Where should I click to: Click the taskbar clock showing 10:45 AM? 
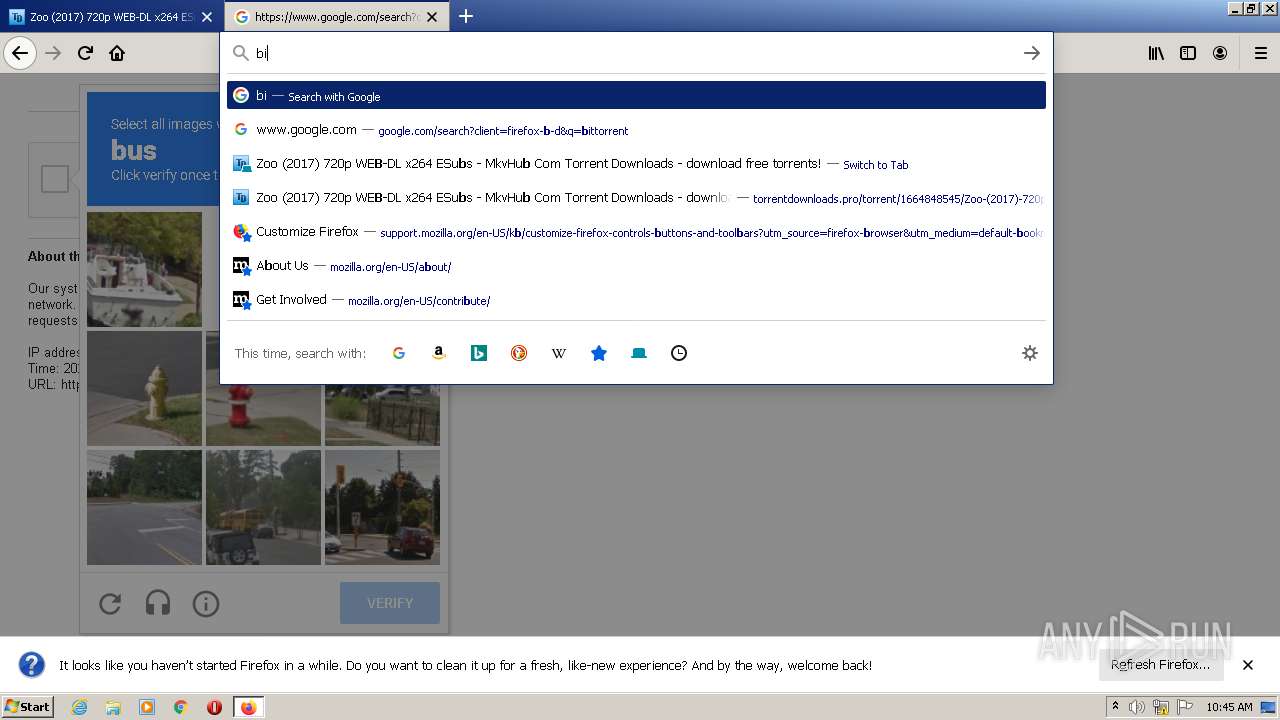click(x=1229, y=707)
